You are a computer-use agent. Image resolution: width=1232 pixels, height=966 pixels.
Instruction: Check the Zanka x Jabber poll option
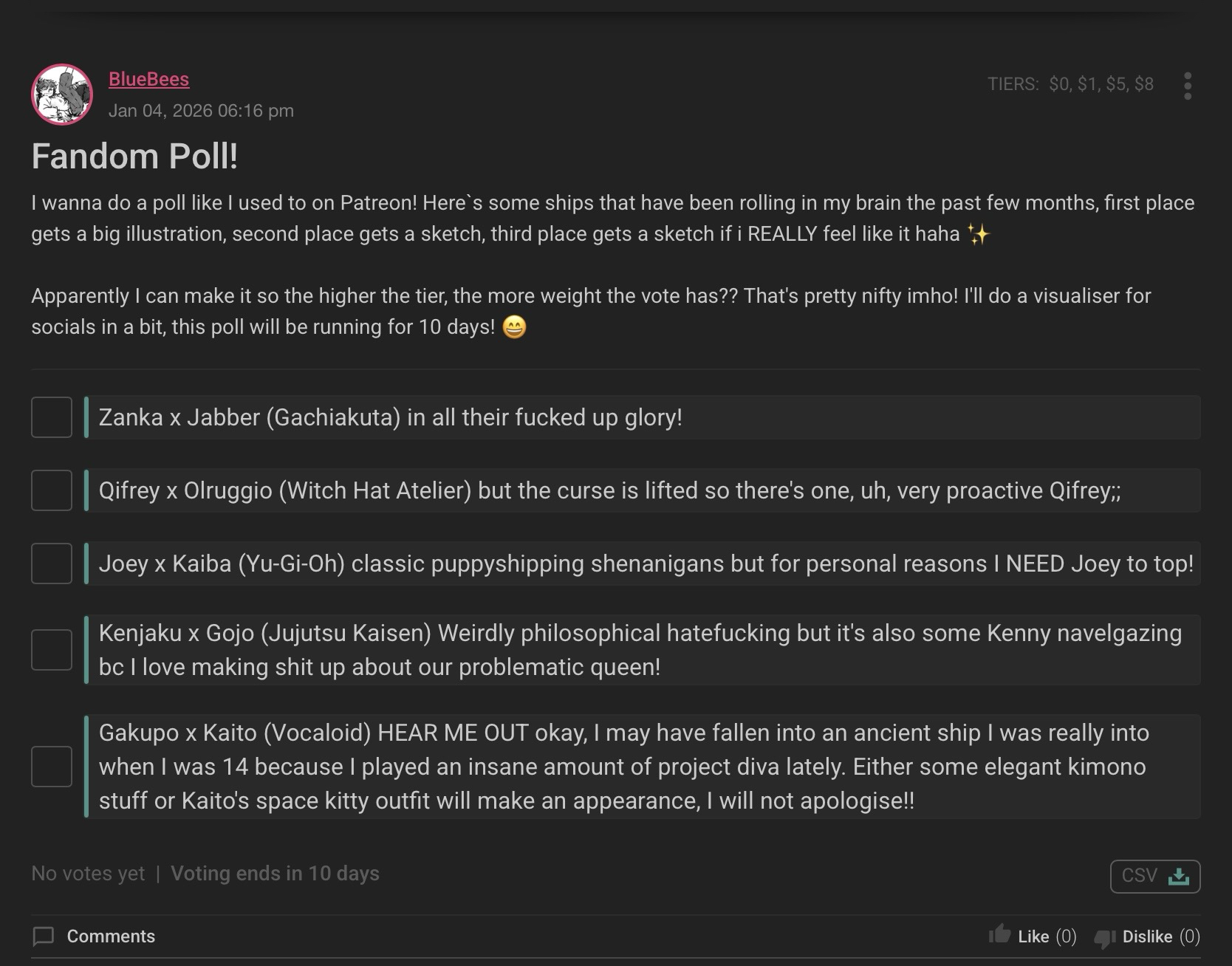(52, 417)
